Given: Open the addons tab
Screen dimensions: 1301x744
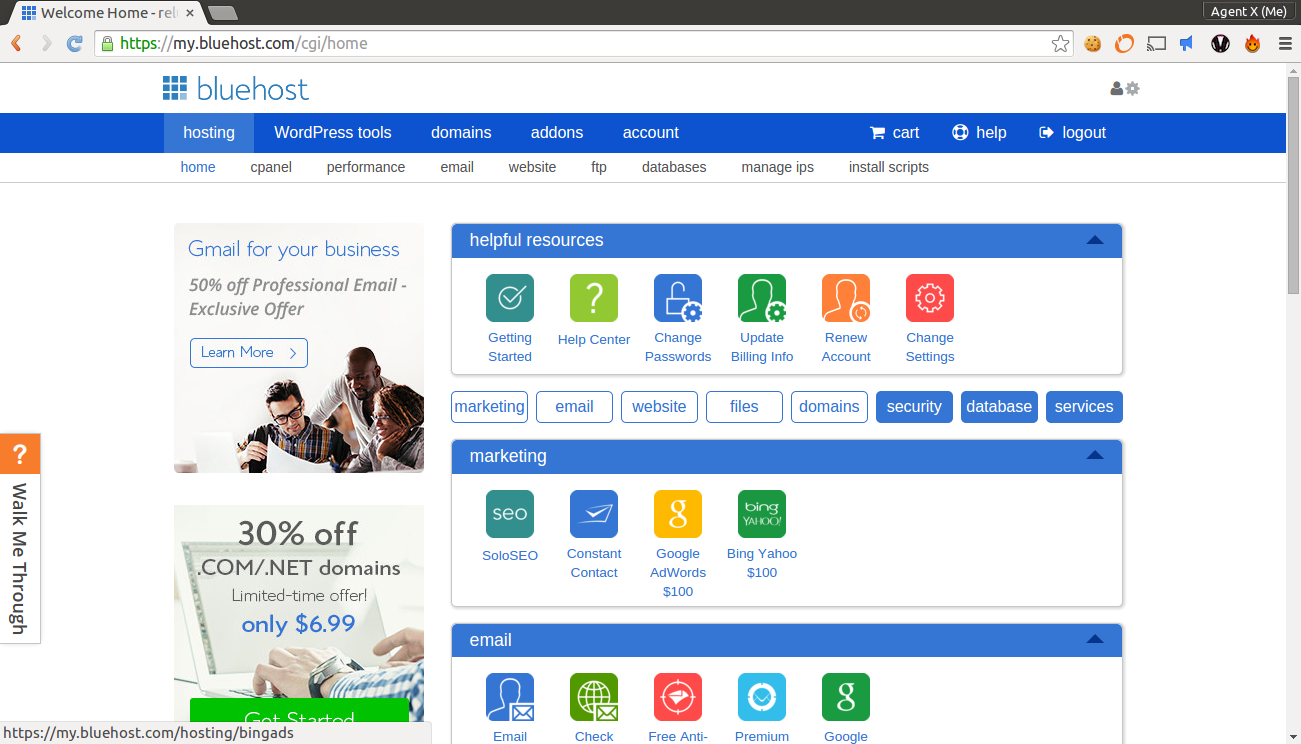Looking at the screenshot, I should 557,133.
